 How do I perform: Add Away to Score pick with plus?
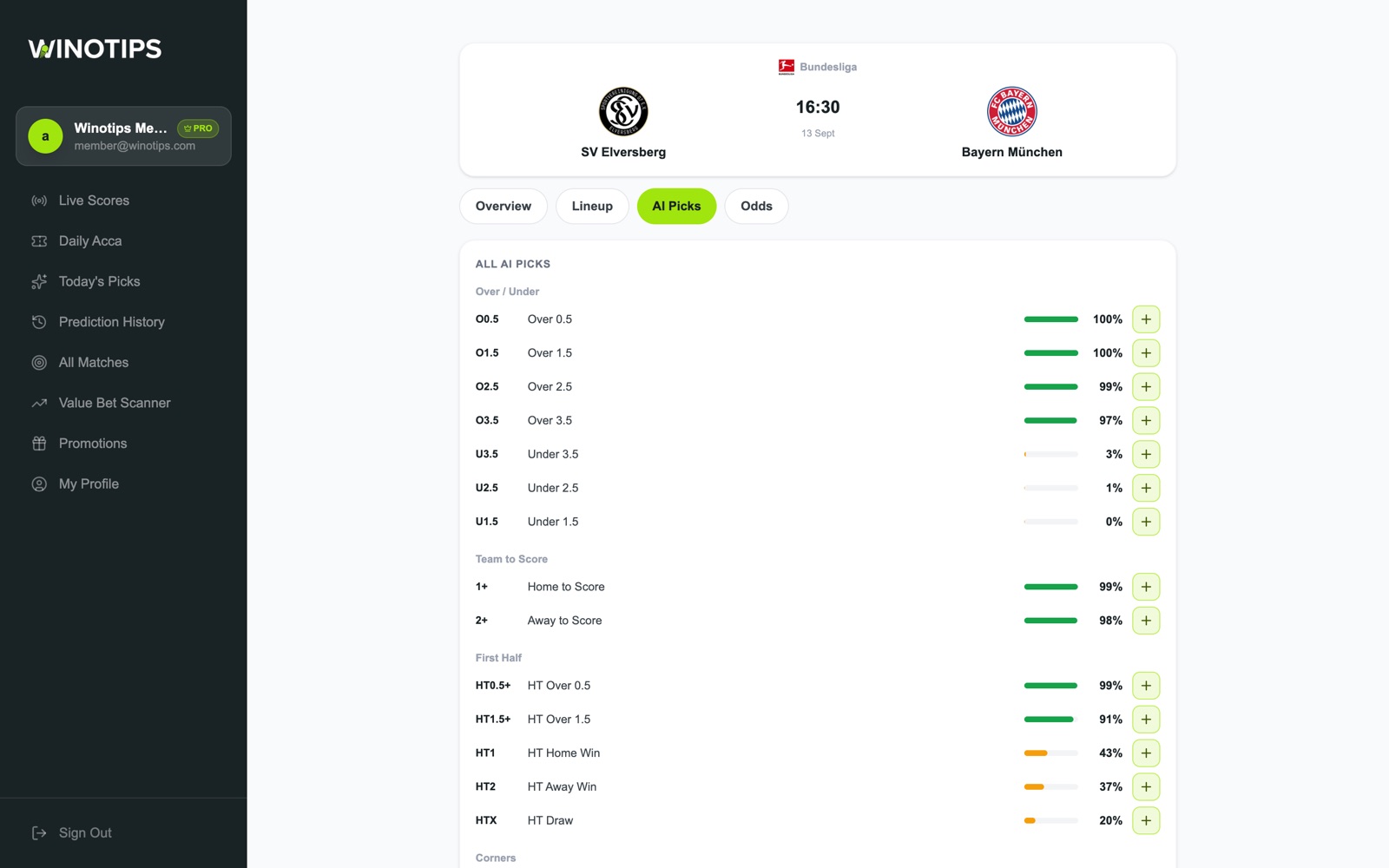click(x=1146, y=621)
